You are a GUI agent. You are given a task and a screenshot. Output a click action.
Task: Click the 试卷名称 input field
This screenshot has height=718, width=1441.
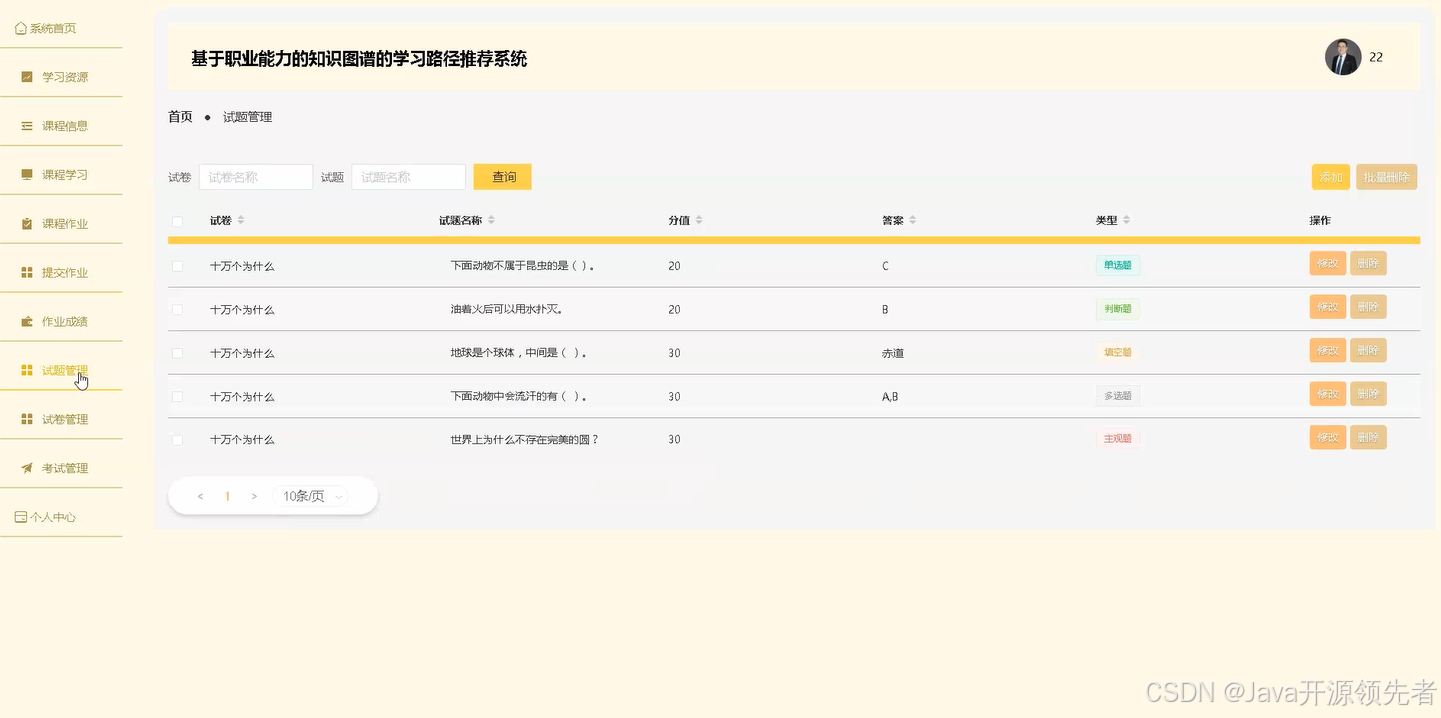(255, 176)
